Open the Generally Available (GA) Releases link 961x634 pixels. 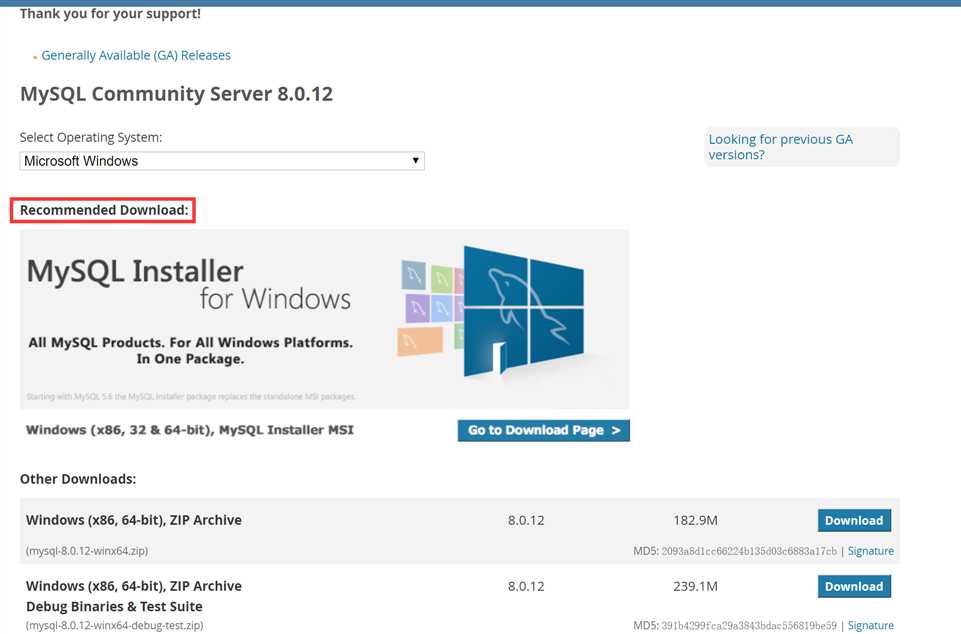tap(136, 55)
